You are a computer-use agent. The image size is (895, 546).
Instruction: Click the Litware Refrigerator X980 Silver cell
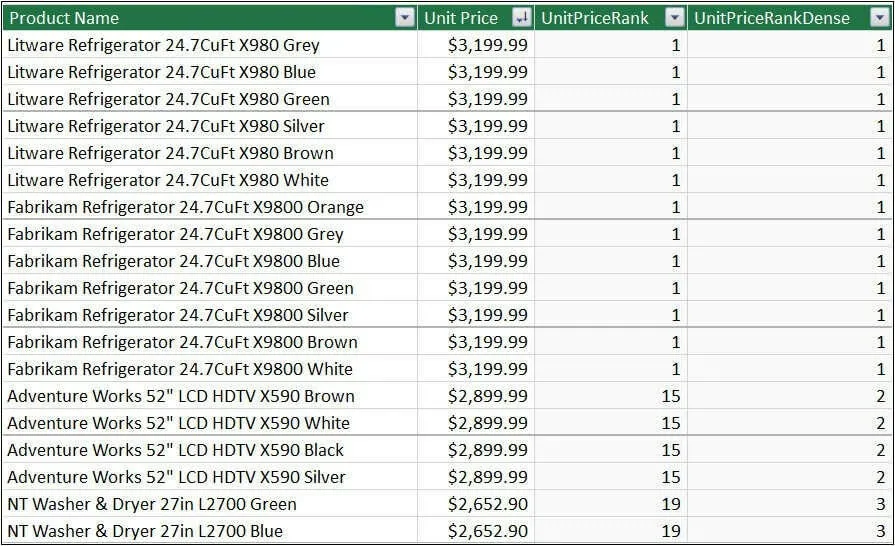coord(210,126)
